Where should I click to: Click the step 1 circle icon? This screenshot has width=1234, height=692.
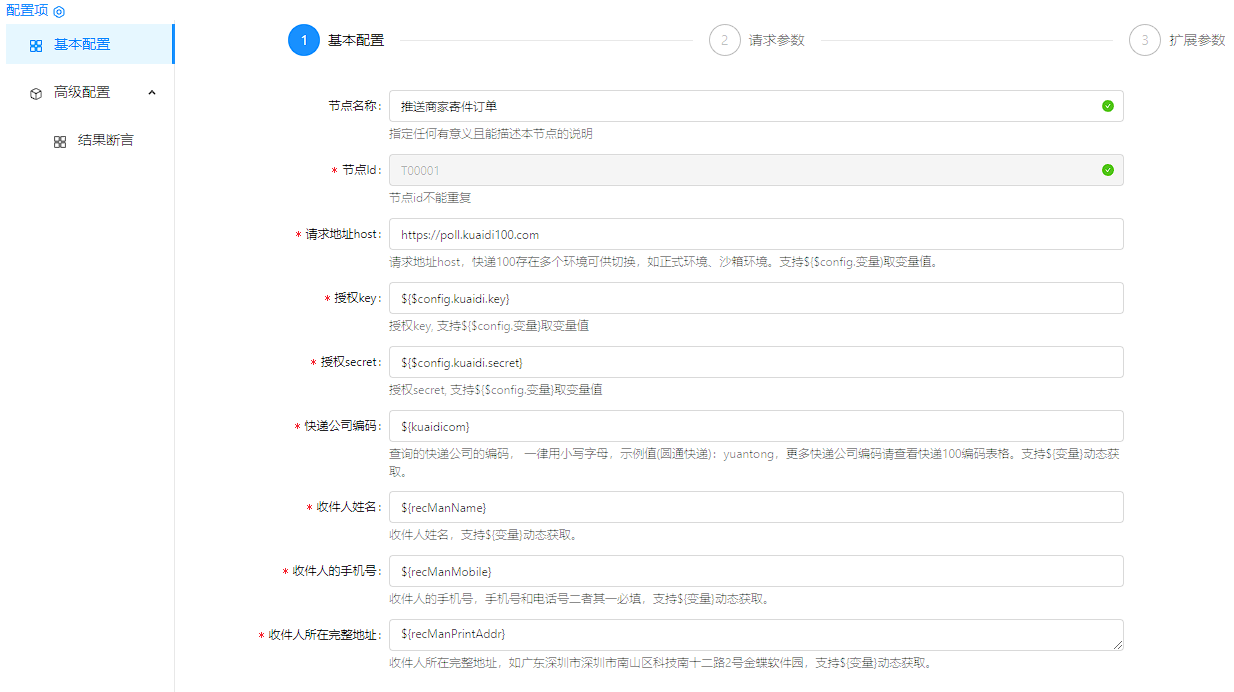[303, 41]
